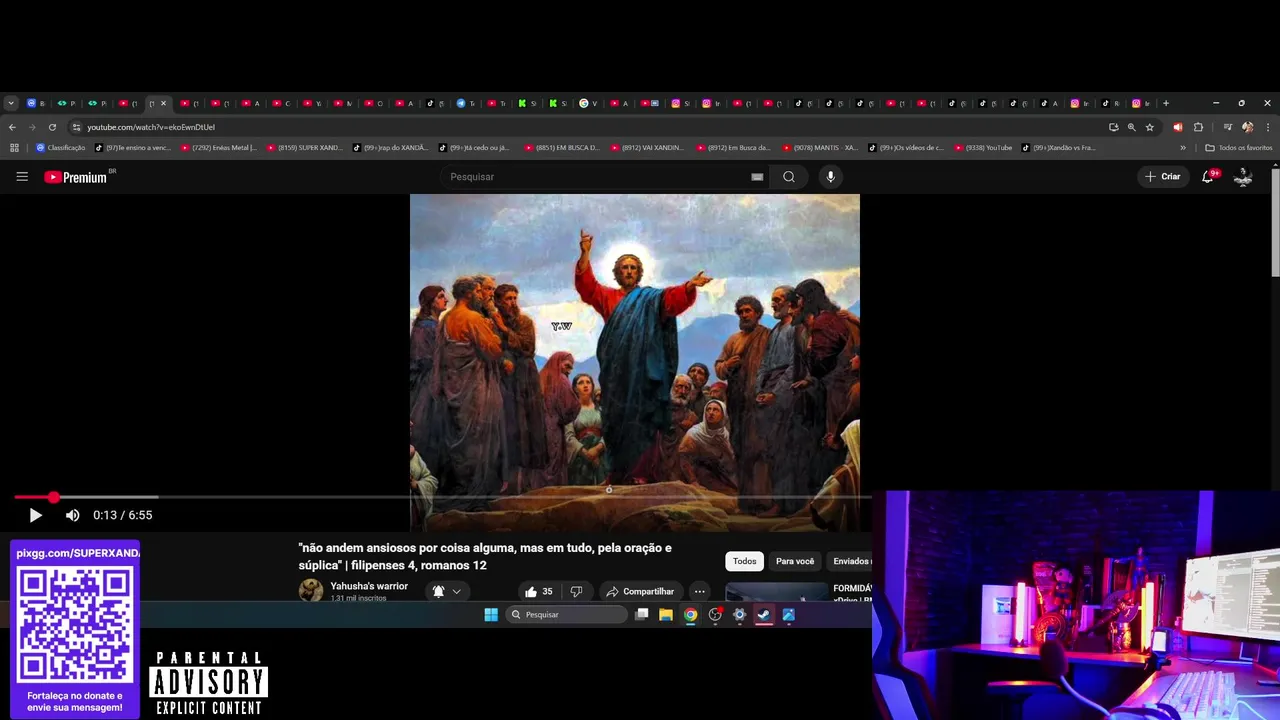This screenshot has width=1280, height=720.
Task: Open the Criar create menu
Action: (1163, 177)
